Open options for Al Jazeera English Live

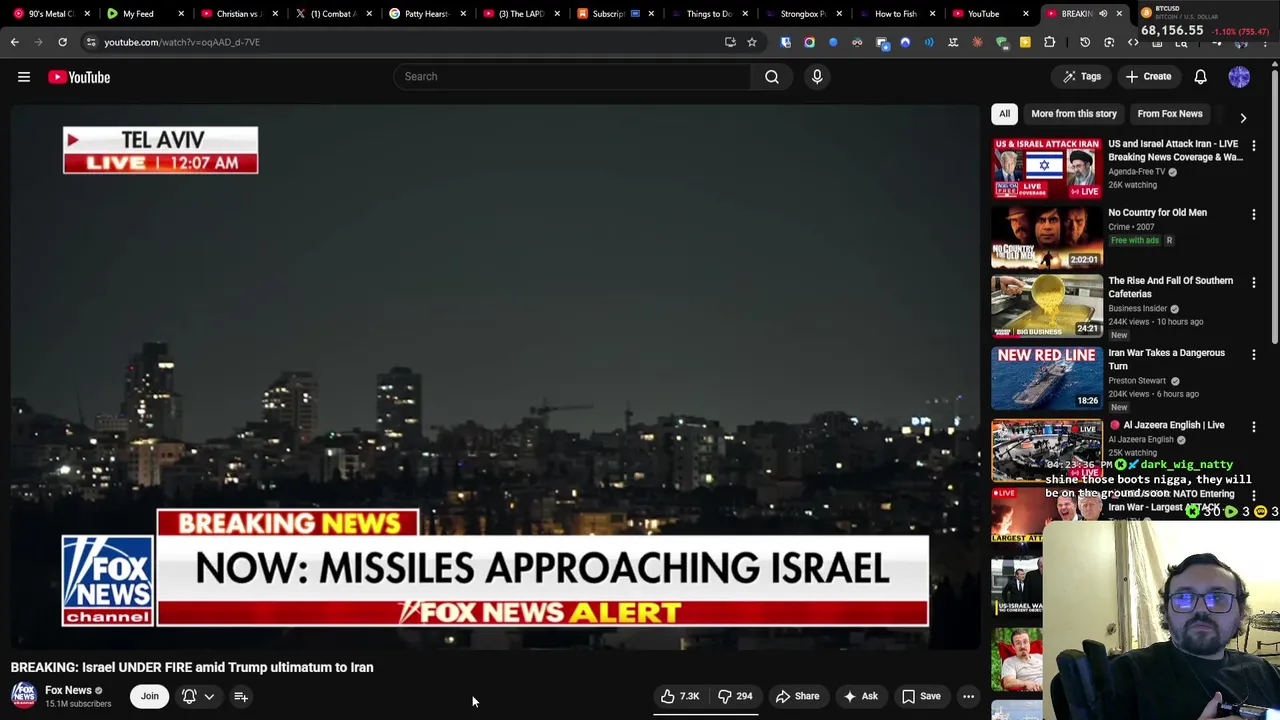[x=1254, y=426]
